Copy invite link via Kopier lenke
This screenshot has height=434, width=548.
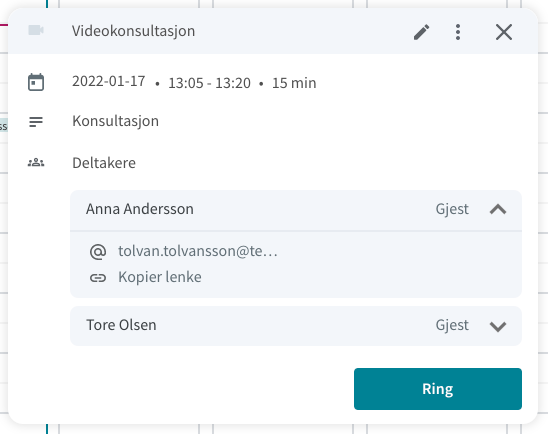point(160,277)
